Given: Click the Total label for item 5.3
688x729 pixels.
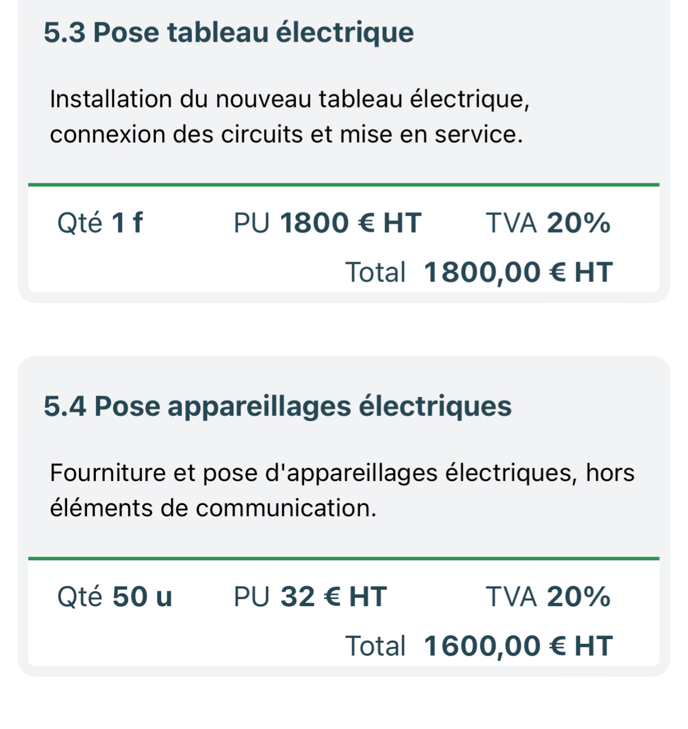Looking at the screenshot, I should 376,272.
